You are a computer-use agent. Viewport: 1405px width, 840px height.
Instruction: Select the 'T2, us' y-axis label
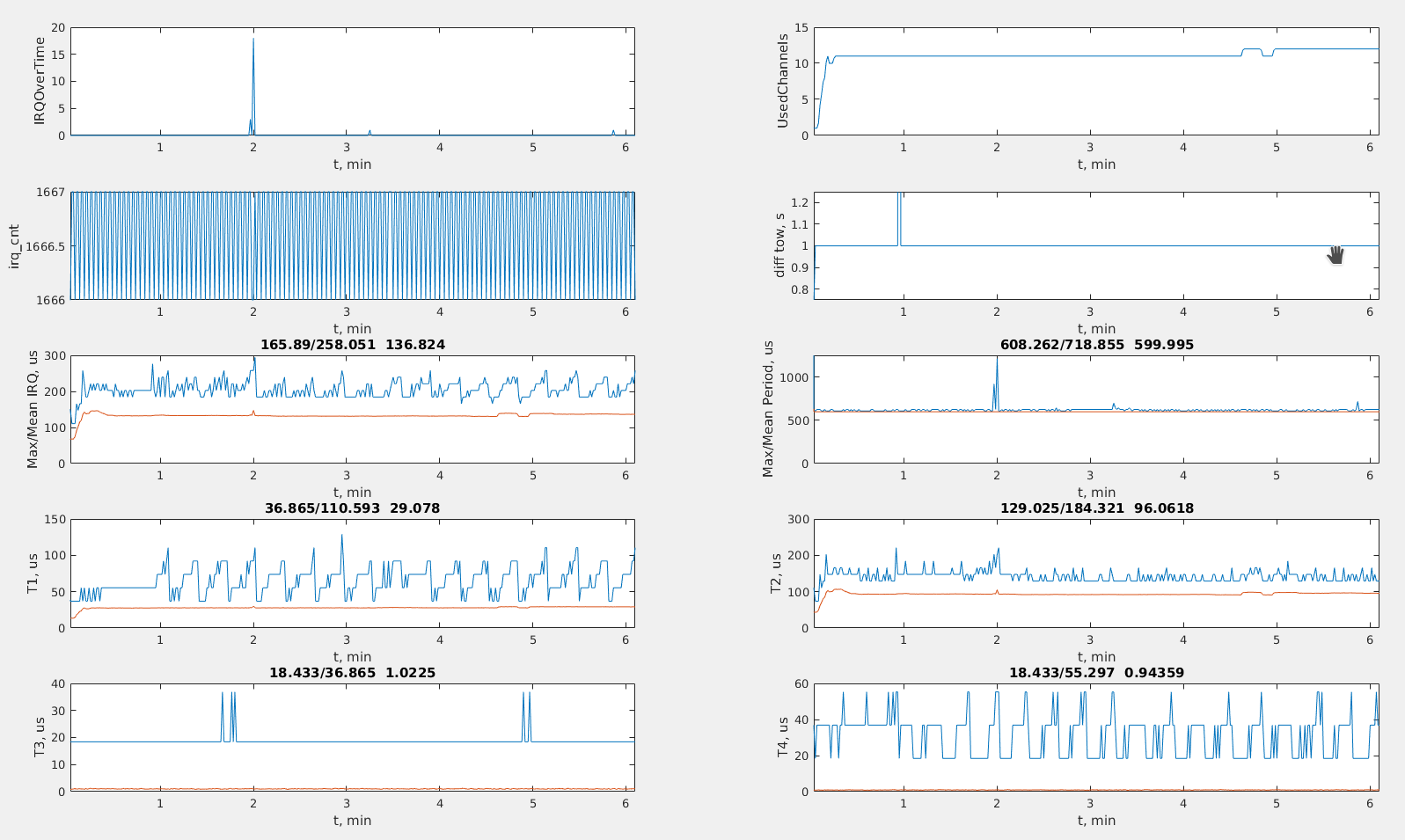click(777, 573)
